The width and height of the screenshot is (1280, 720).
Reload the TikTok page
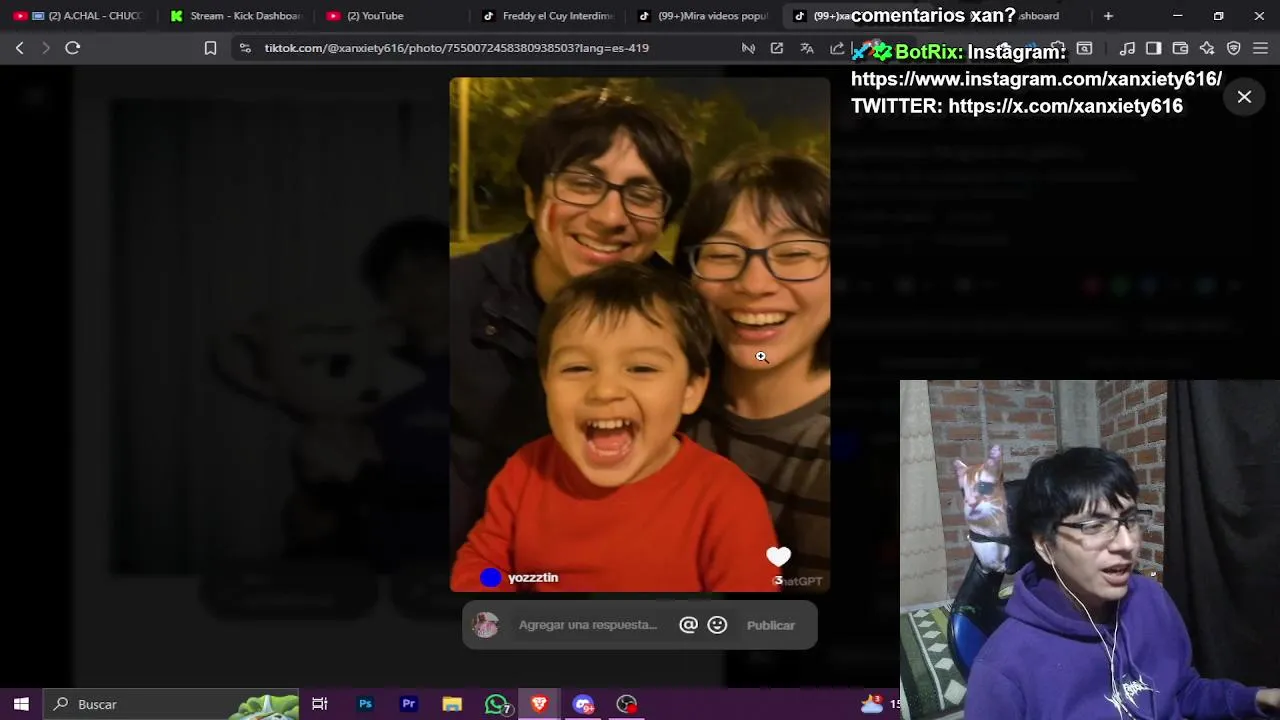[73, 48]
